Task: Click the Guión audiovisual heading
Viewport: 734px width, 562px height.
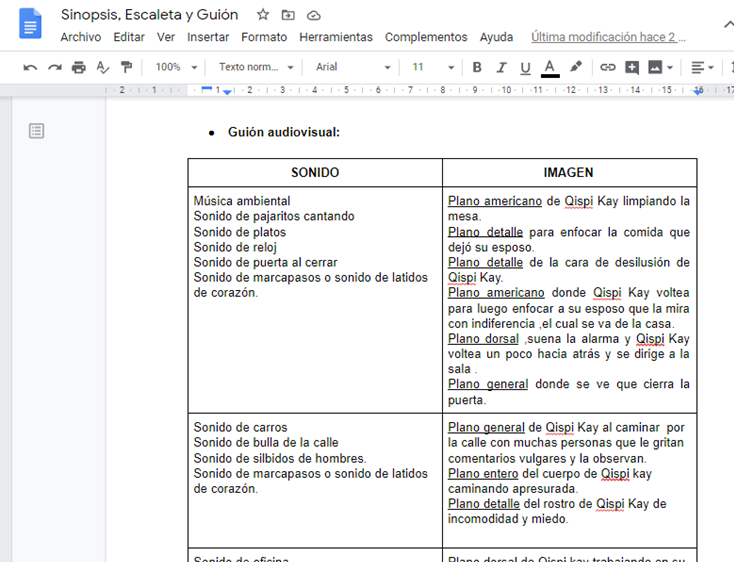Action: [x=284, y=132]
